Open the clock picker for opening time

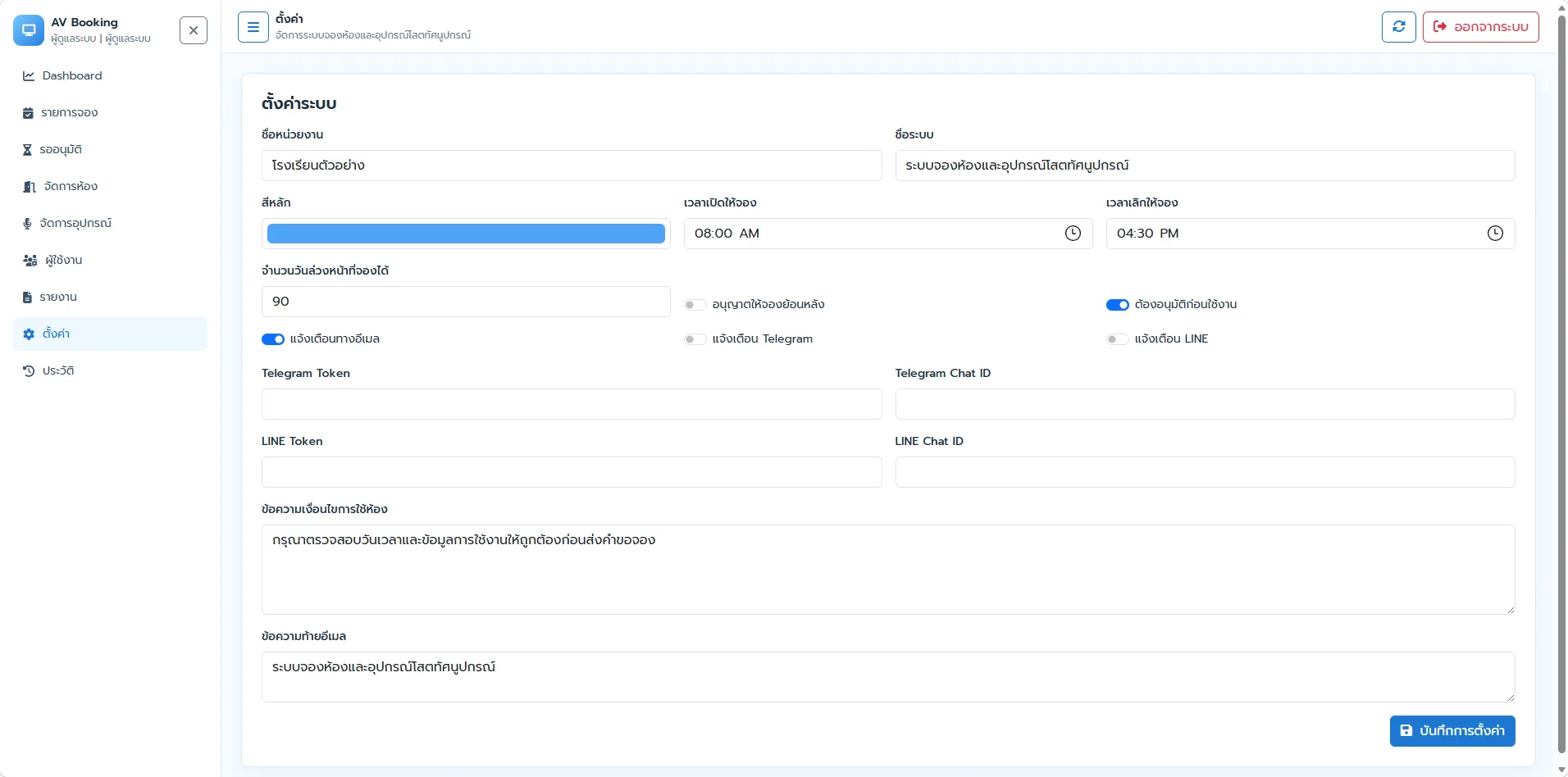click(1073, 234)
